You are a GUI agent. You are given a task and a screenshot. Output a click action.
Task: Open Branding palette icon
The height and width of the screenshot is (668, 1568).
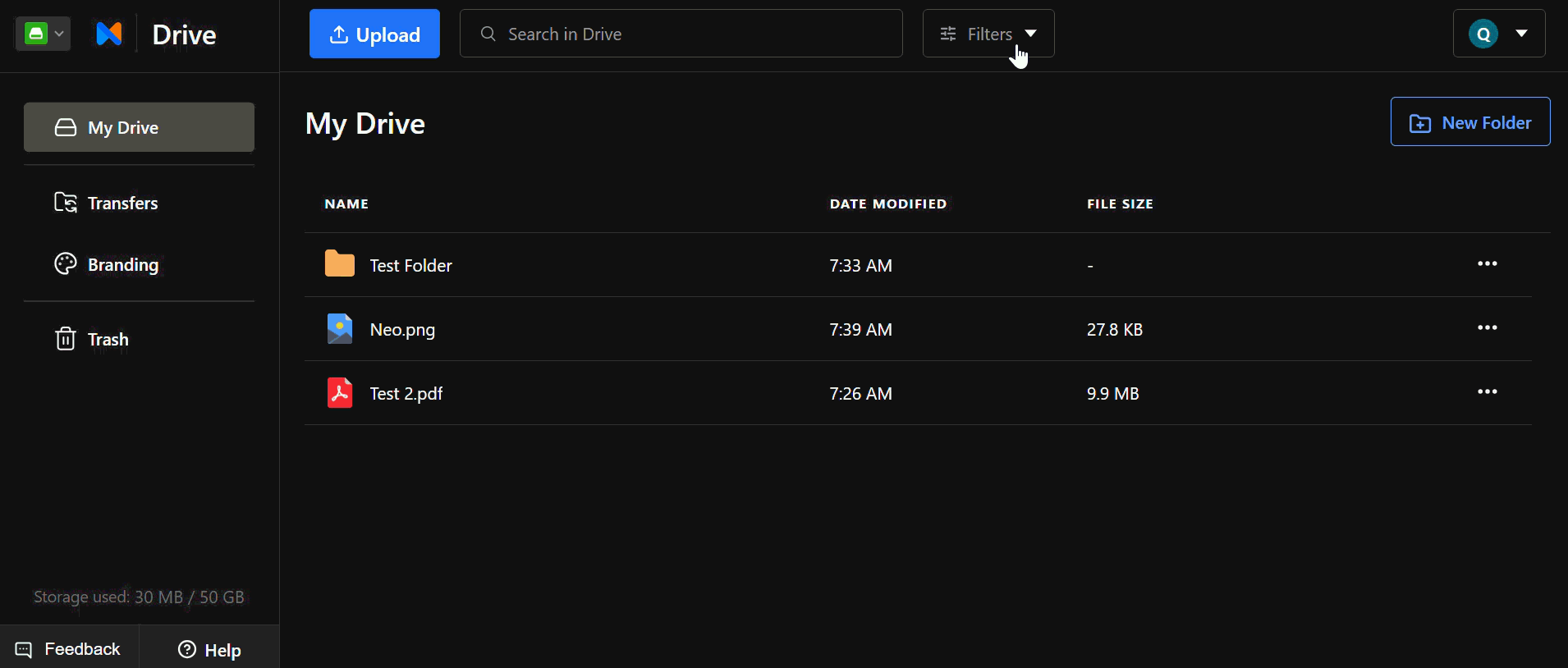[x=66, y=264]
